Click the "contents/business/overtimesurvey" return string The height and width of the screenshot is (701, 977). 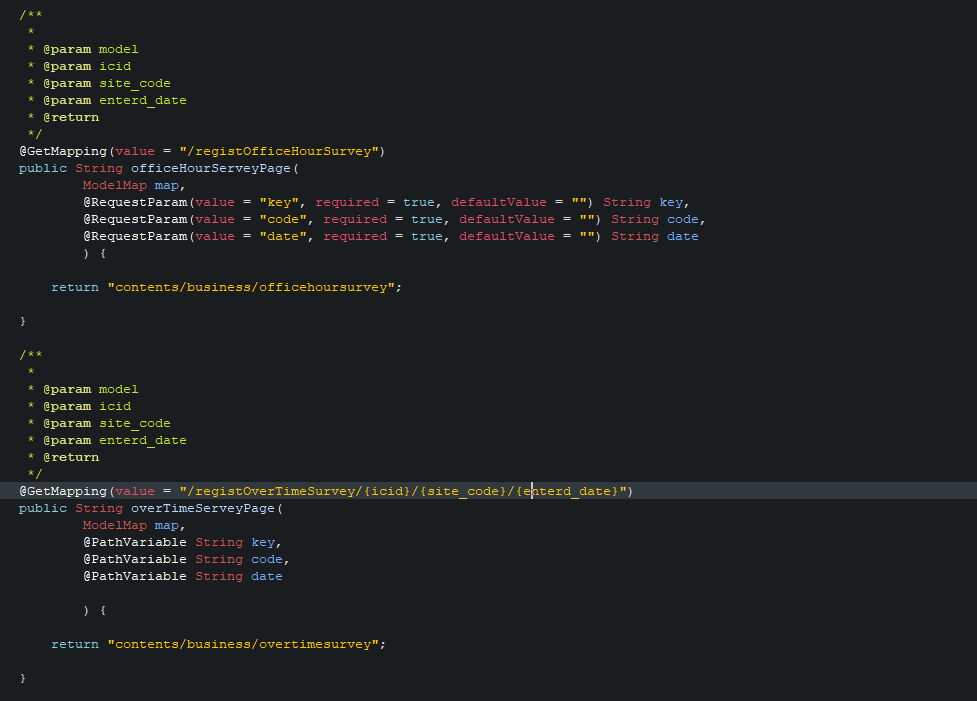click(243, 644)
